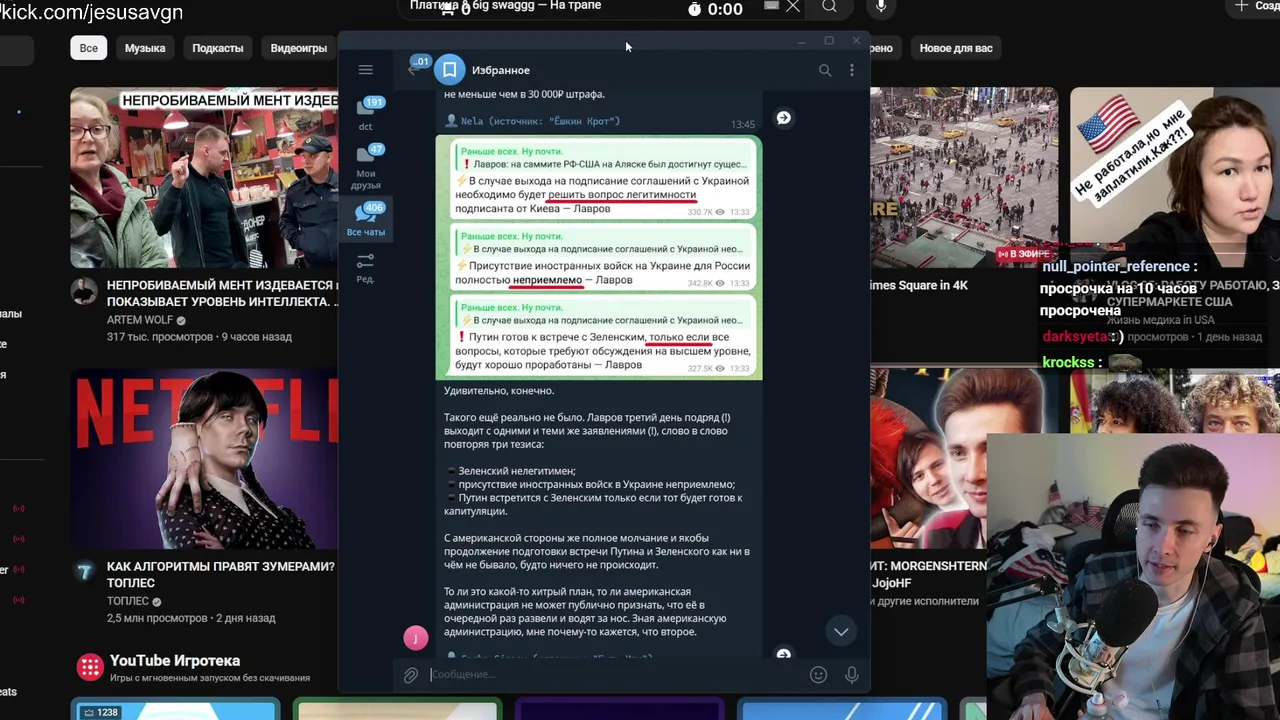The image size is (1280, 720).
Task: Open Ред. folder edit option
Action: click(366, 267)
